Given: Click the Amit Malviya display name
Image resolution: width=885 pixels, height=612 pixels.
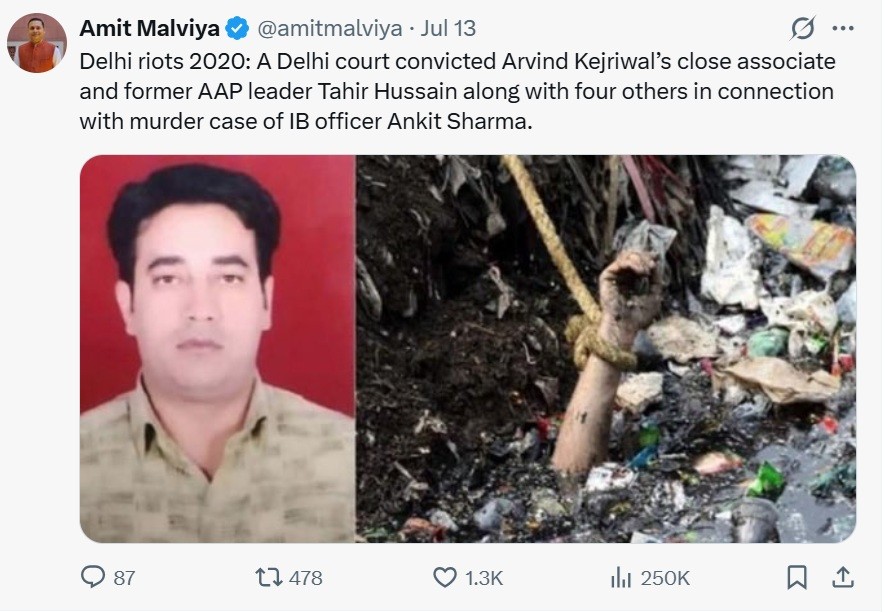Looking at the screenshot, I should pyautogui.click(x=150, y=28).
